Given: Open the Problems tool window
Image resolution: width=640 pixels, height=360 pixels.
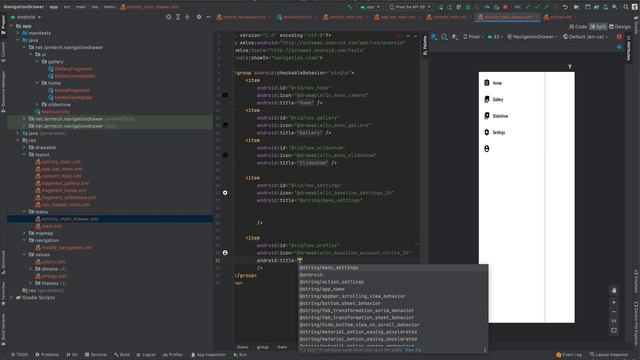Looking at the screenshot, I should pyautogui.click(x=47, y=355).
